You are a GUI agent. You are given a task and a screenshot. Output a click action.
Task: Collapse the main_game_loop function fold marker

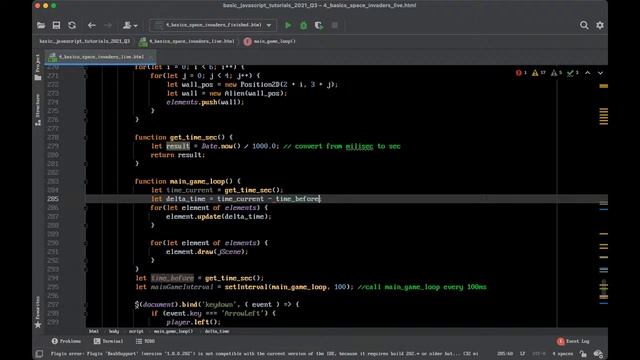click(x=86, y=182)
